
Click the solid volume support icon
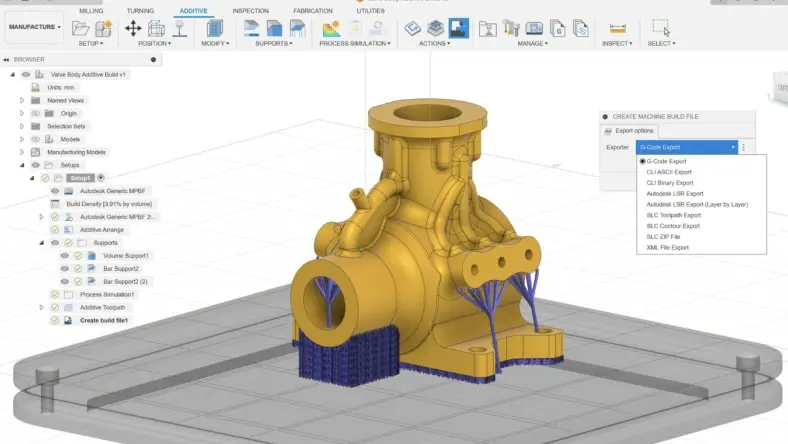274,28
